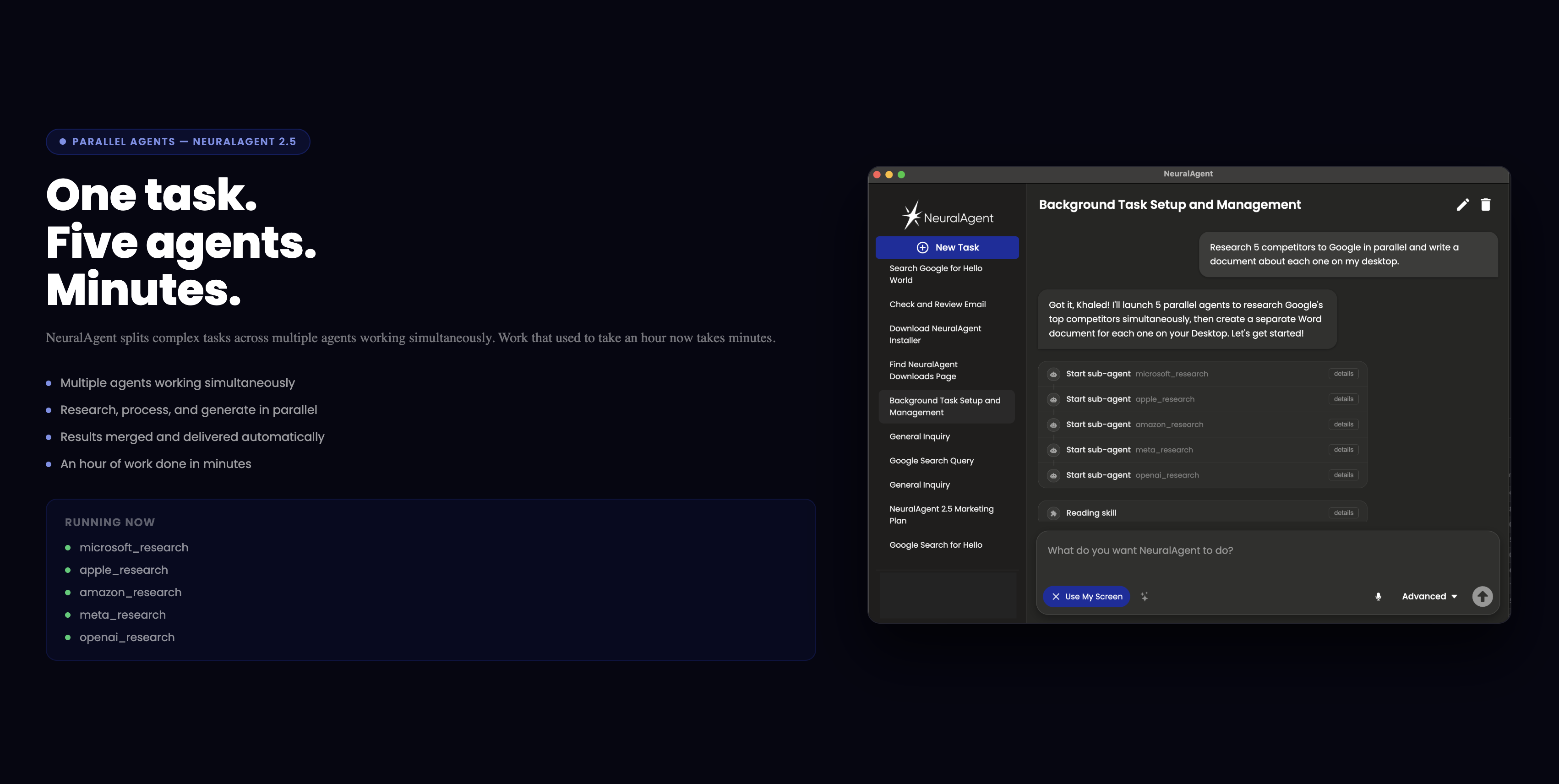Click the NeuralAgent star logo in sidebar
This screenshot has width=1559, height=784.
(x=911, y=215)
